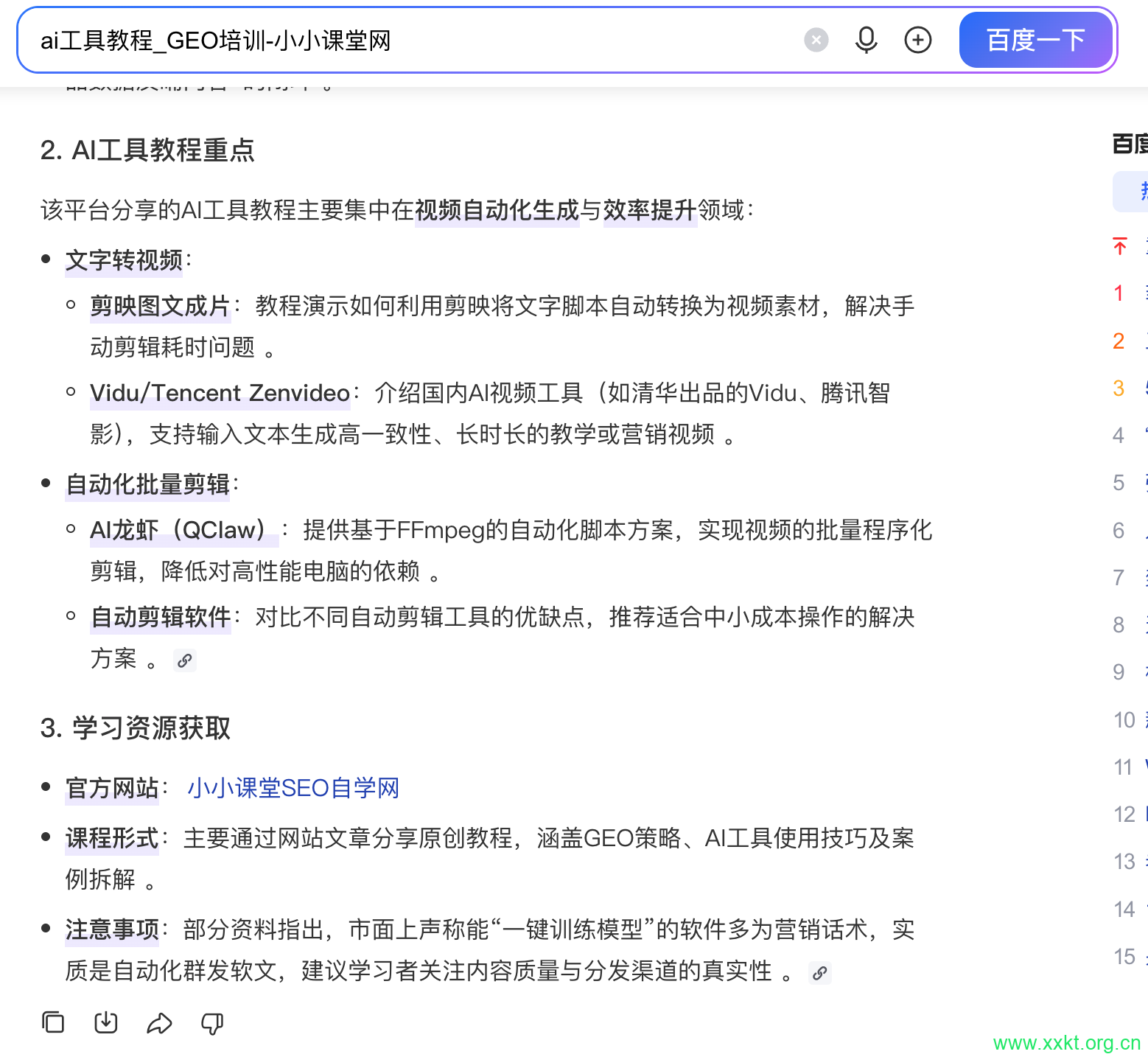The height and width of the screenshot is (1057, 1148).
Task: Share the answer with the arrow icon
Action: tap(159, 1023)
